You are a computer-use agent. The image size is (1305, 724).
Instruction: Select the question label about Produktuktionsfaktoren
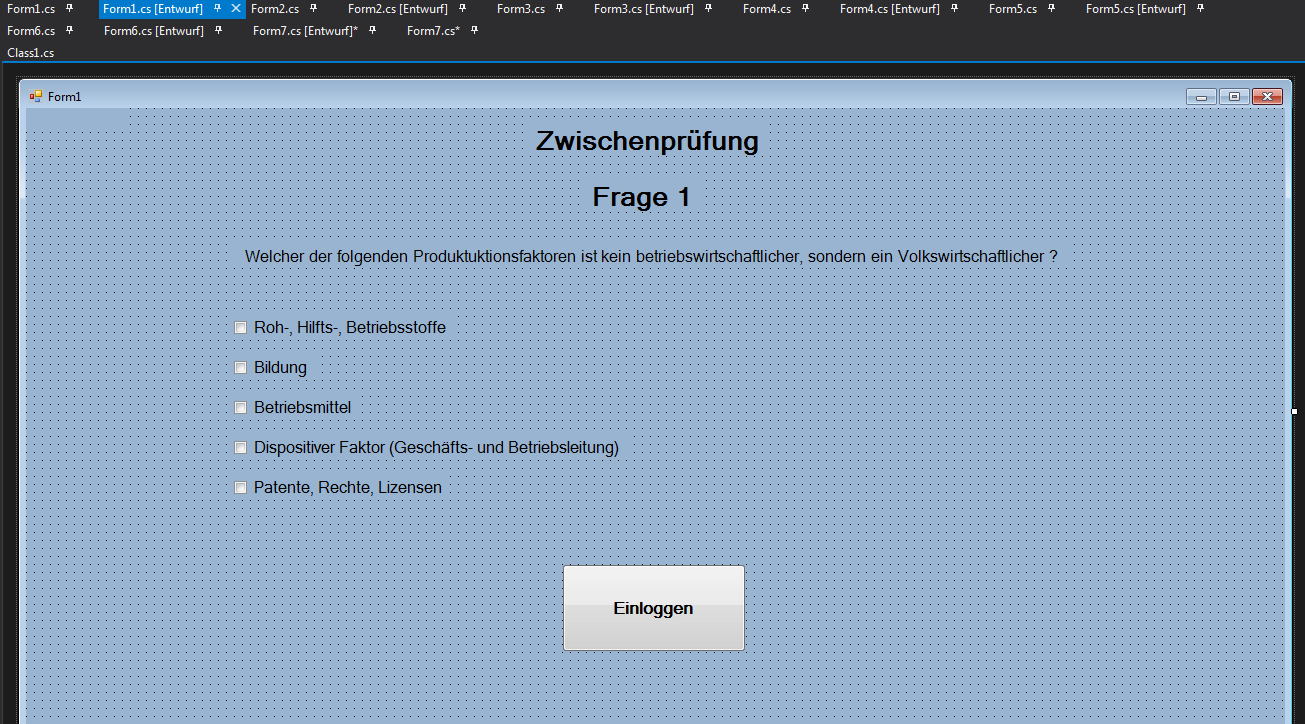point(651,257)
